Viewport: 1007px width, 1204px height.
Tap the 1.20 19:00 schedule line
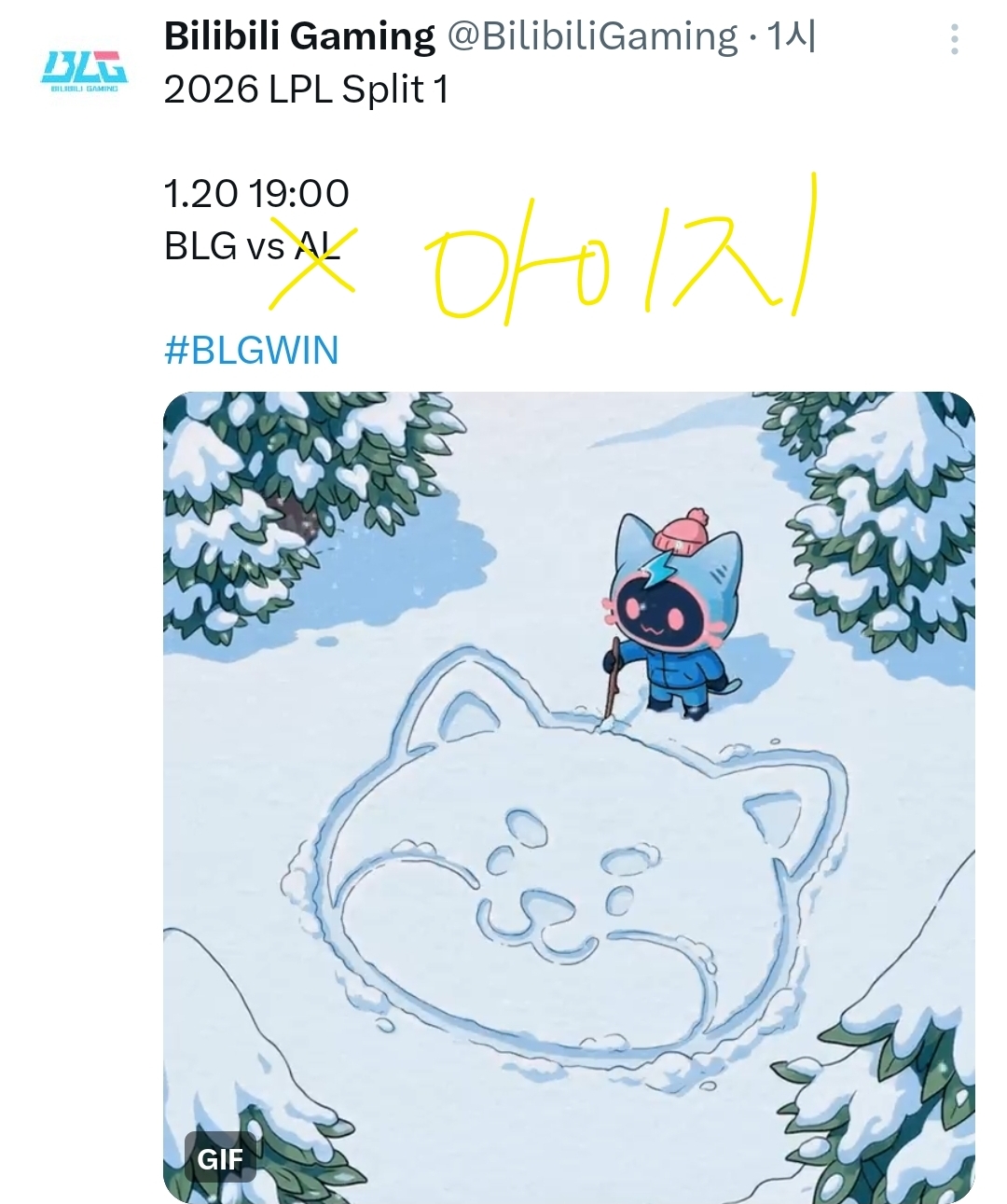(x=256, y=194)
